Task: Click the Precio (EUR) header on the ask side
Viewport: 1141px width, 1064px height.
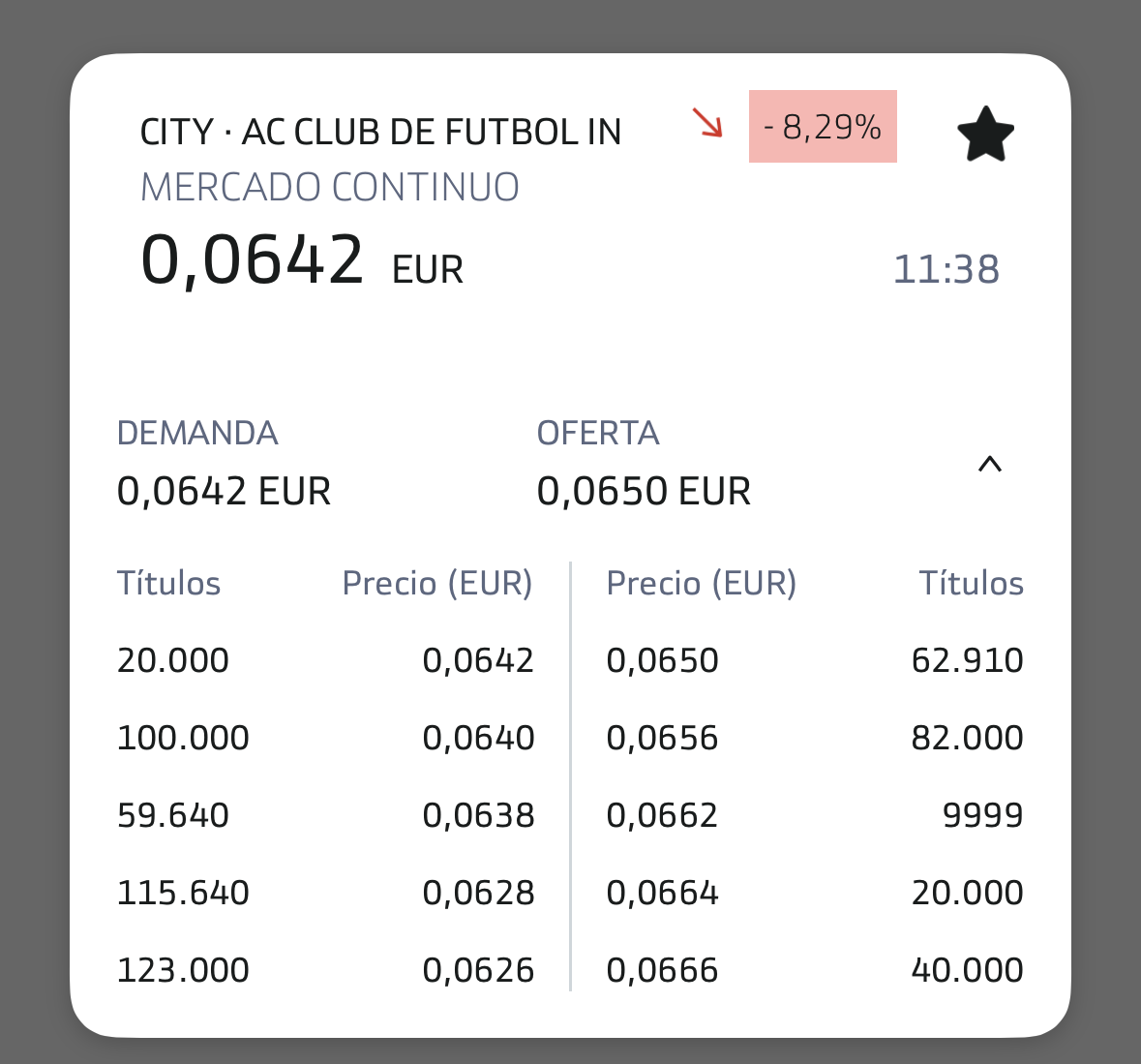Action: pyautogui.click(x=701, y=583)
